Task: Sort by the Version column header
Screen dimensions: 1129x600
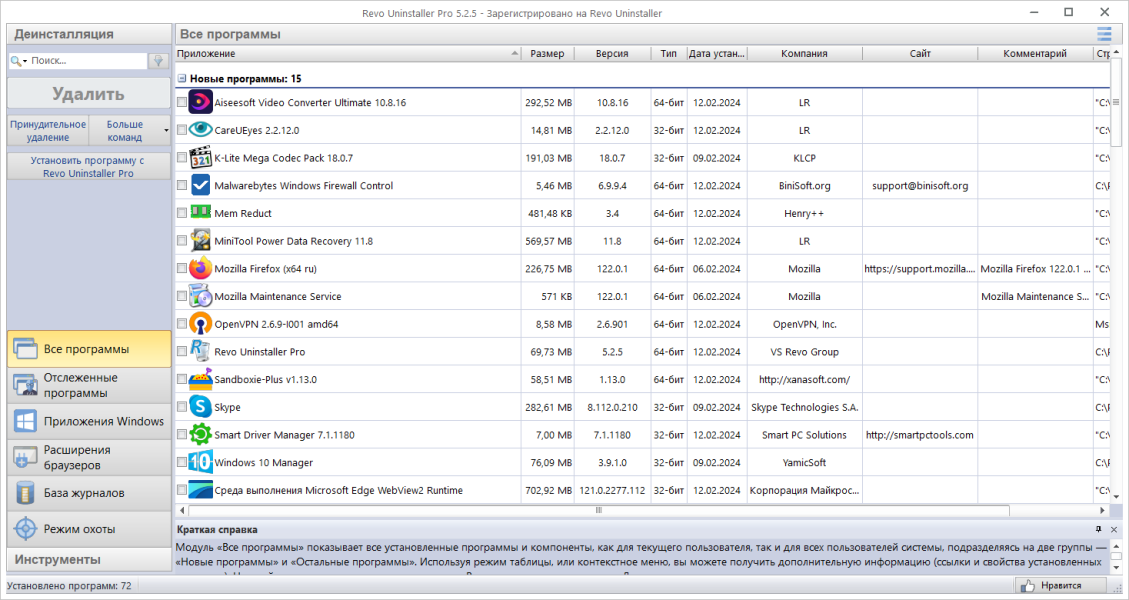Action: click(x=612, y=53)
